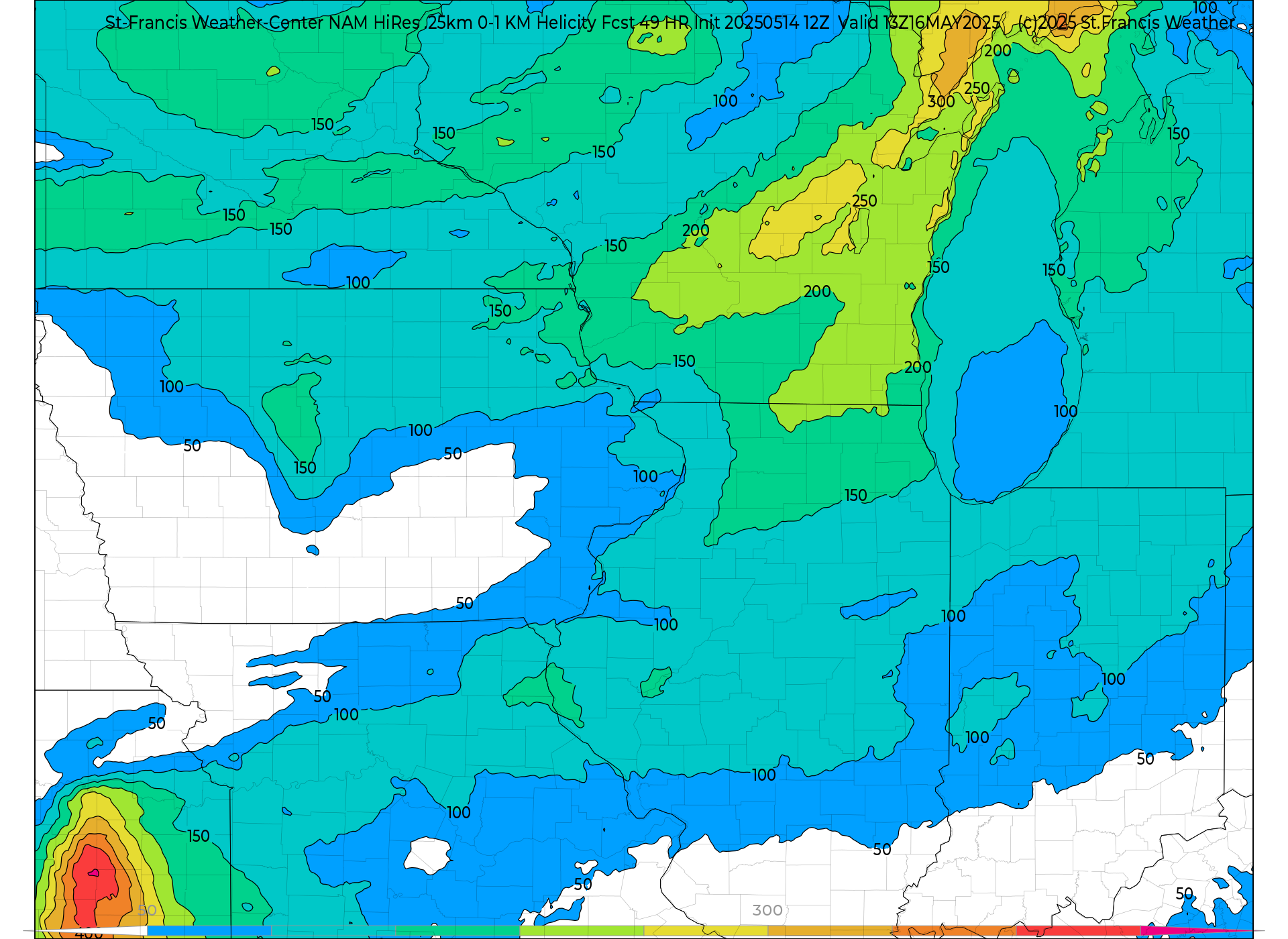Click the gray "300" label above the color bar
The width and height of the screenshot is (1288, 939).
coord(767,910)
